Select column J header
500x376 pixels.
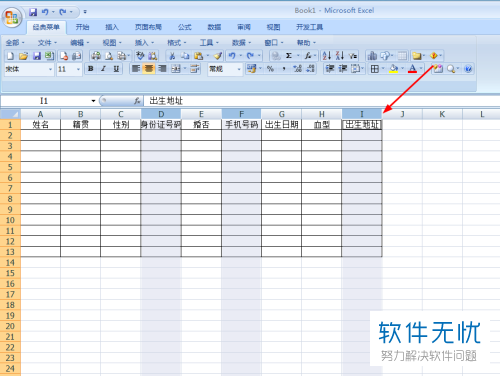[x=402, y=114]
